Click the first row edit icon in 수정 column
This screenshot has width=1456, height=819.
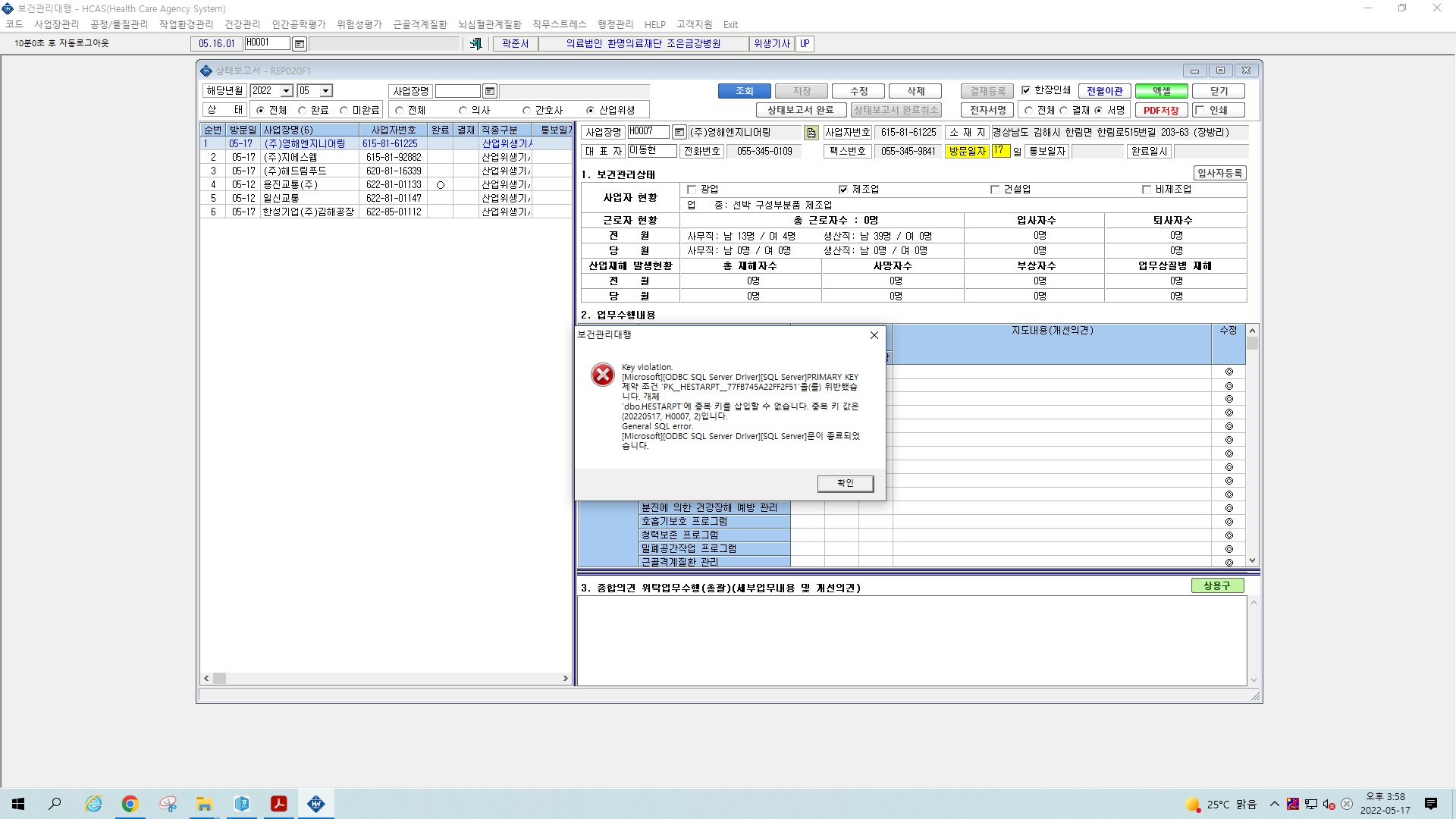coord(1228,372)
